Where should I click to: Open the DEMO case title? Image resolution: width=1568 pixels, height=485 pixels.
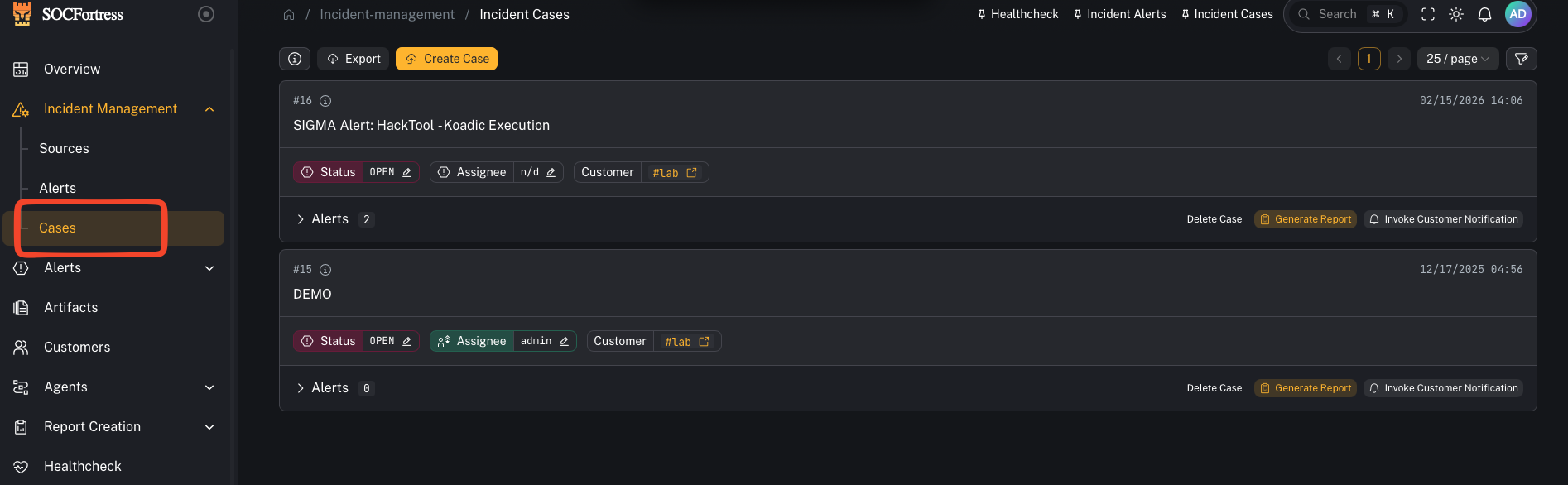coord(312,295)
